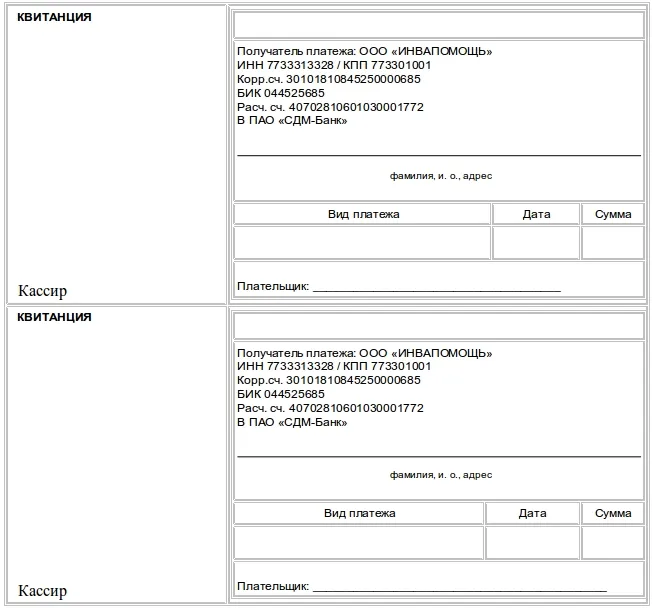Viewport: 652px width, 609px height.
Task: Click the upper receipt's фамилия, и. о., адрес caption
Action: [x=441, y=176]
